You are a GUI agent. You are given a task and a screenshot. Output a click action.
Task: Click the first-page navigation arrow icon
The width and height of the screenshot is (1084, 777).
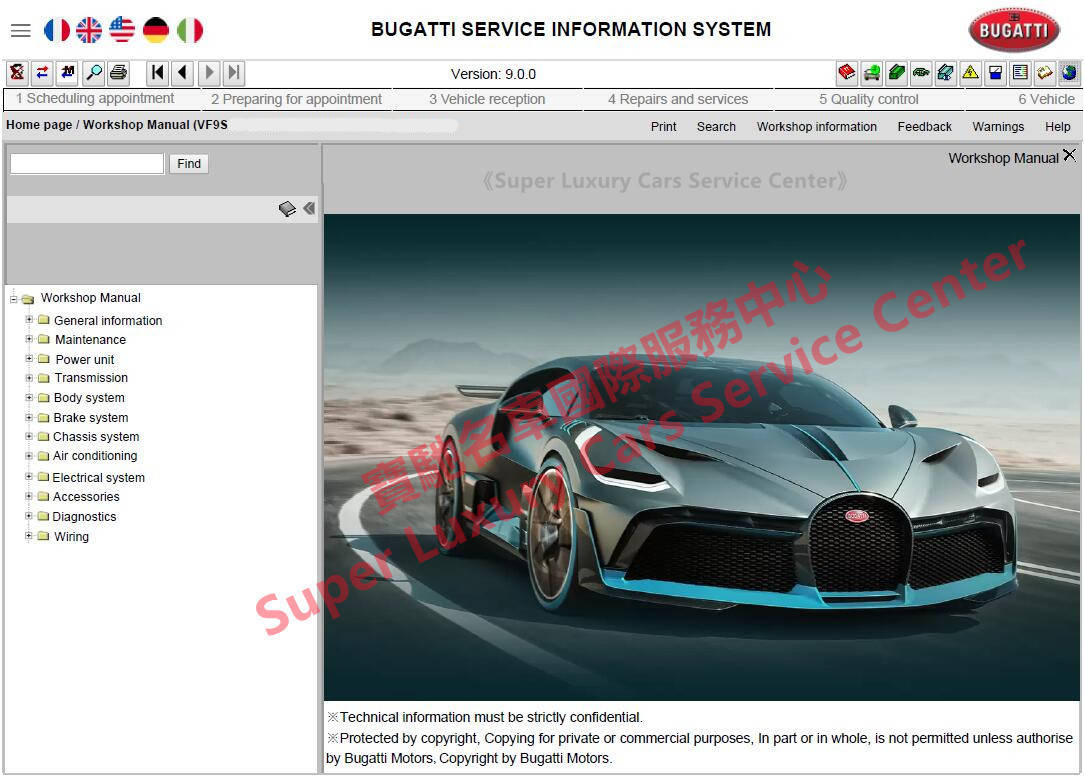[x=157, y=72]
